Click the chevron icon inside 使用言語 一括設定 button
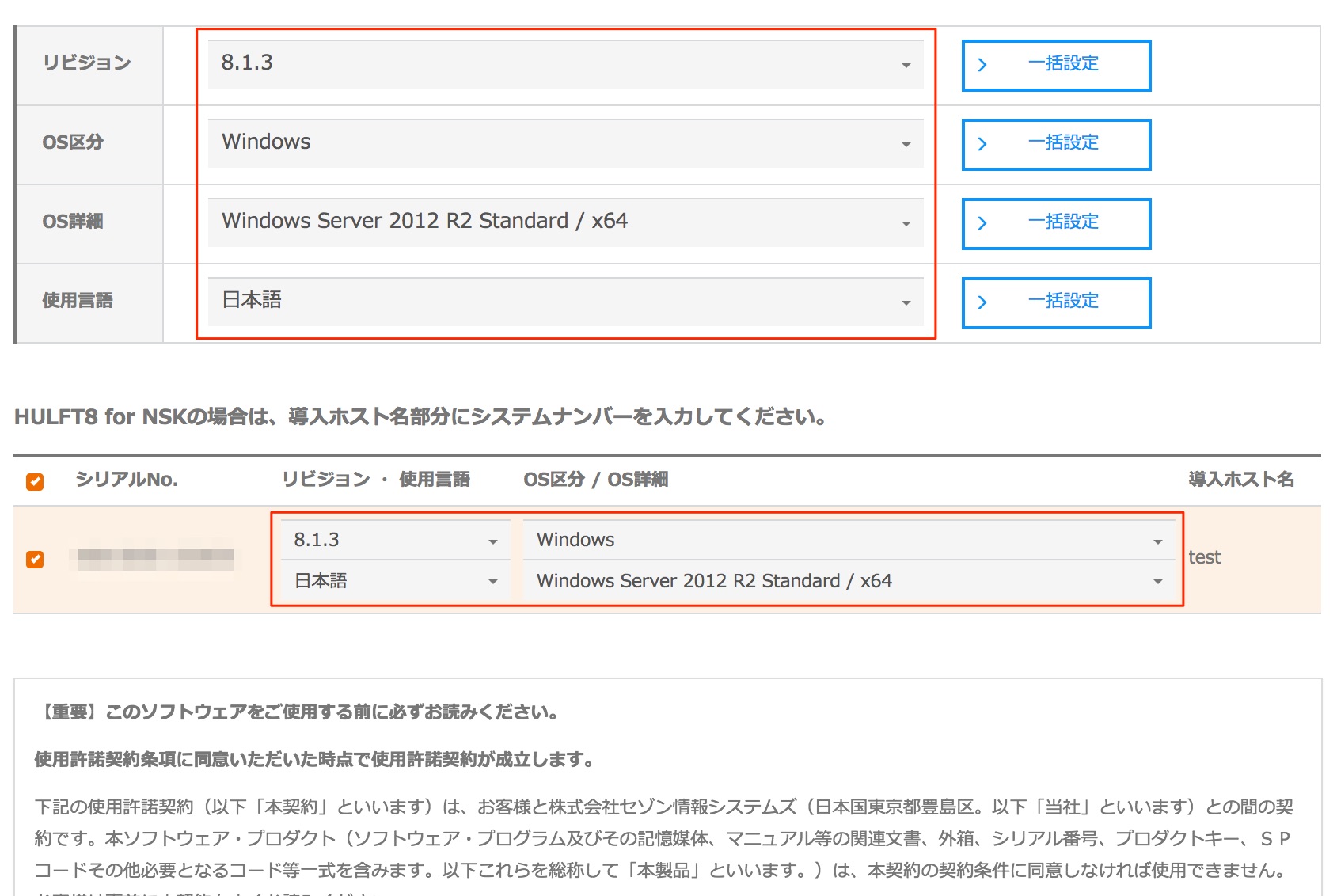 984,302
